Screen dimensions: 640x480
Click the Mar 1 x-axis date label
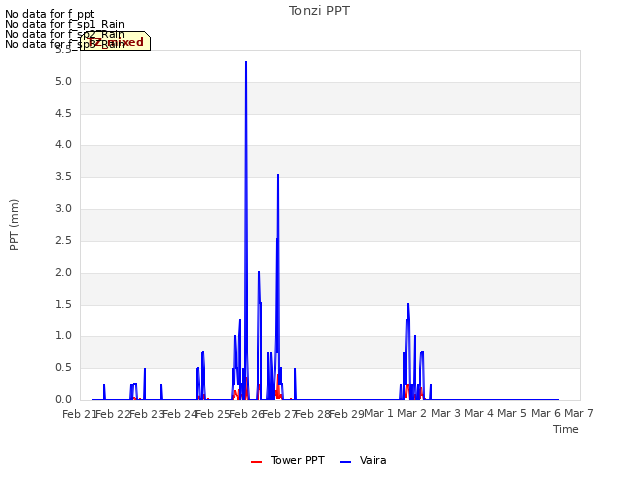379,413
